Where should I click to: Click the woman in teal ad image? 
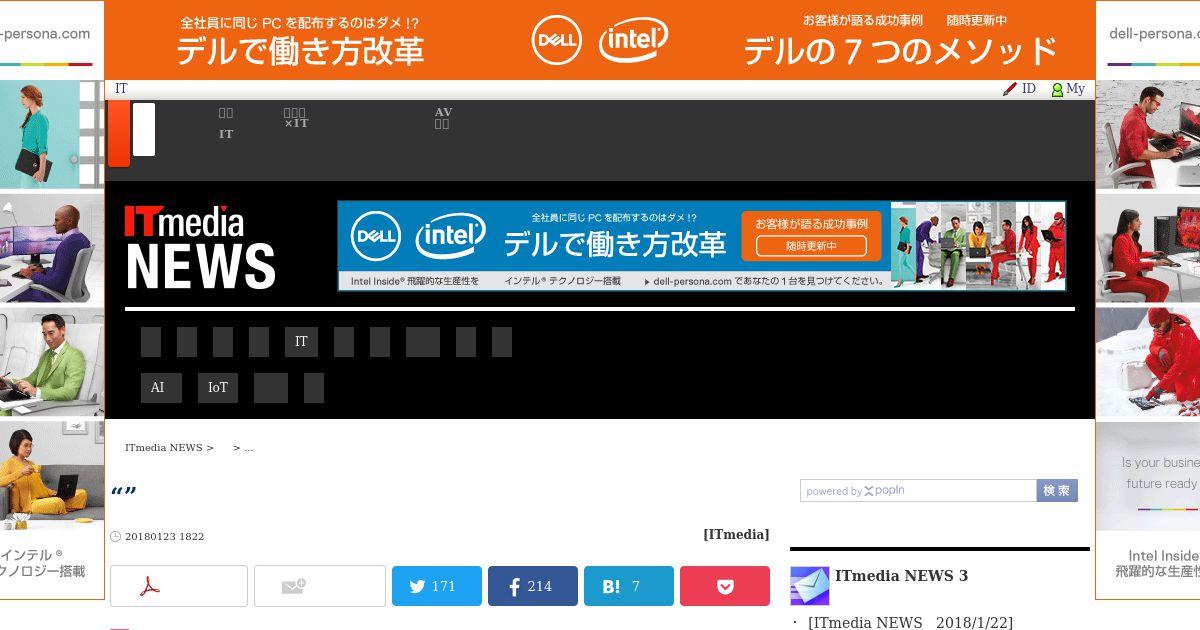click(52, 135)
